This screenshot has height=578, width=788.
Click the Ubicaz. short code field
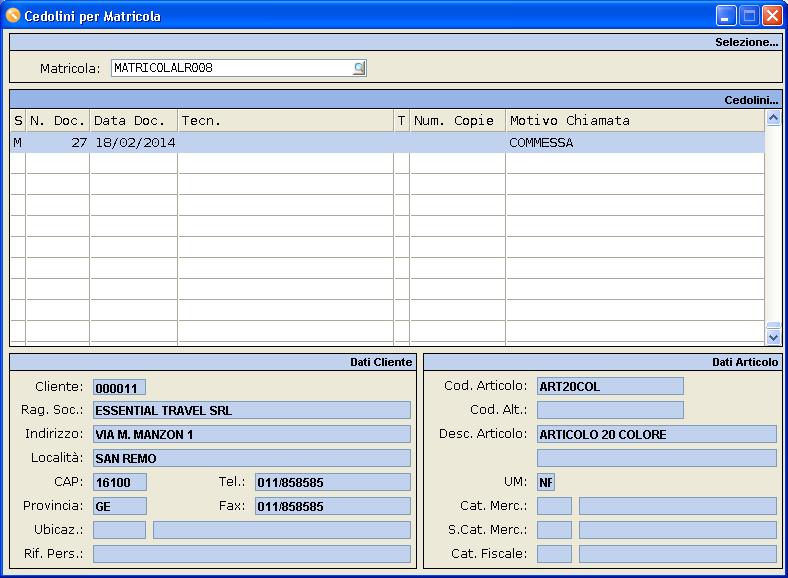pyautogui.click(x=119, y=530)
